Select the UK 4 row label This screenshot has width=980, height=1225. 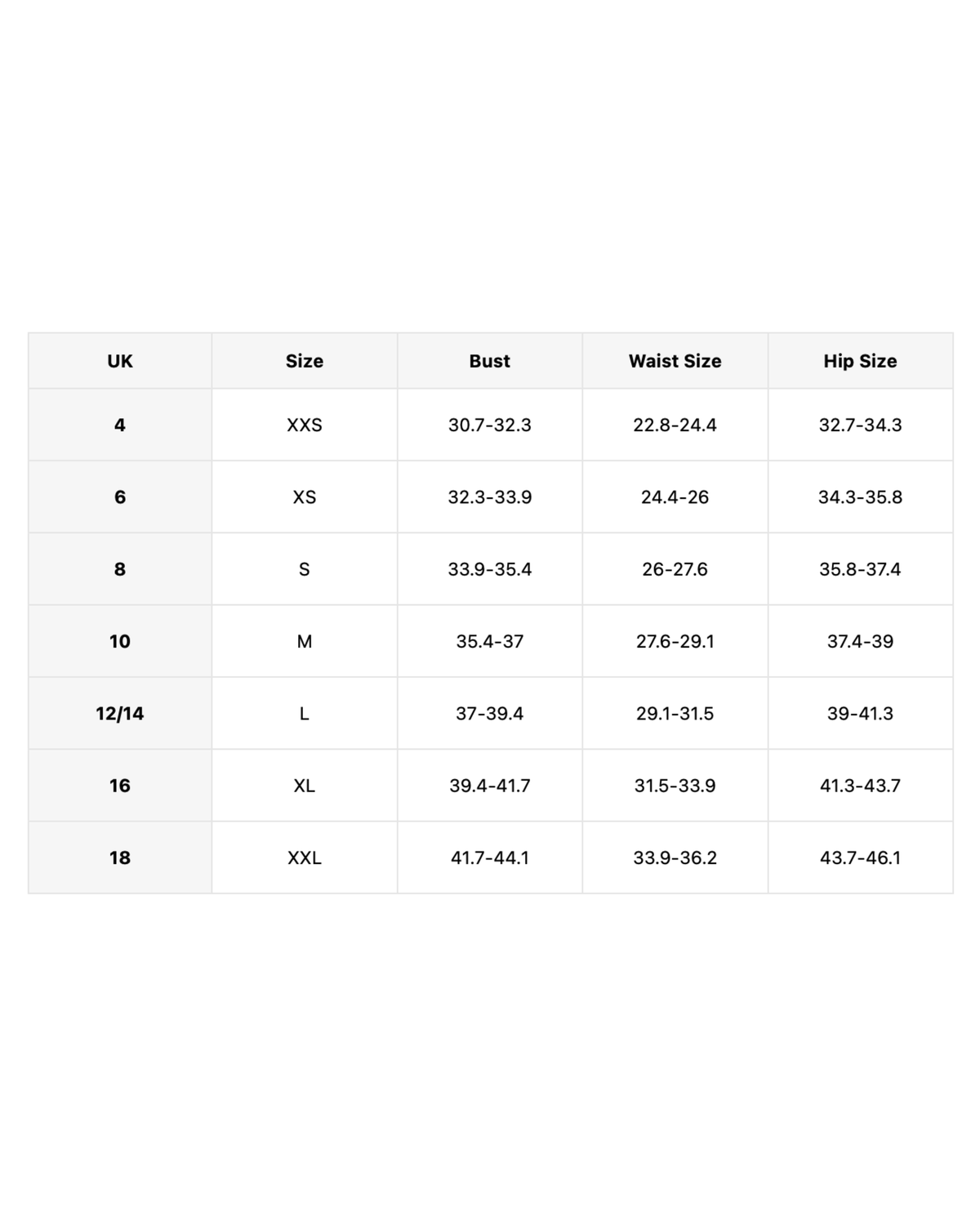pyautogui.click(x=120, y=425)
